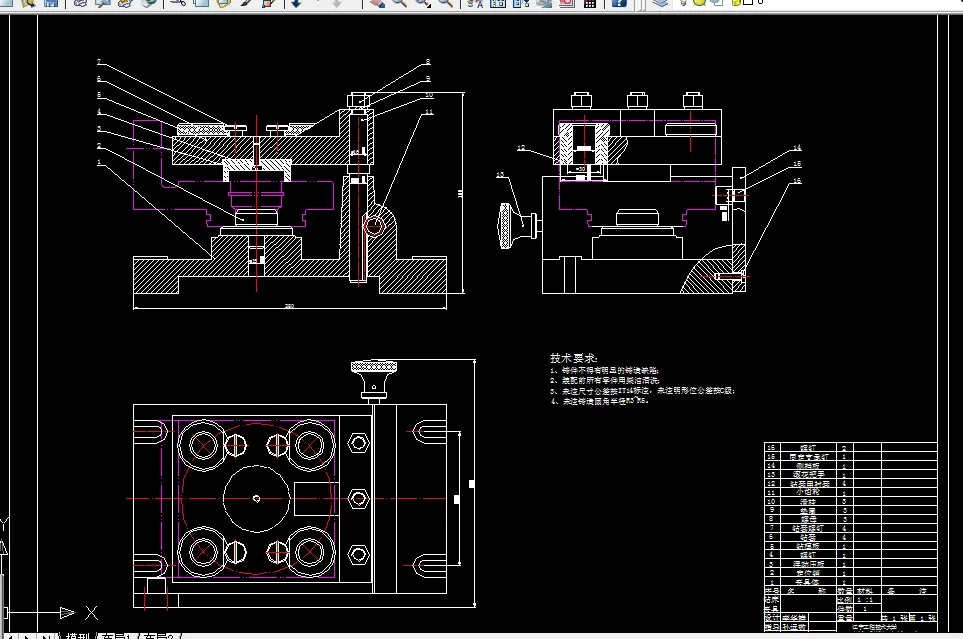Save the drawing with the floppy icon
The image size is (963, 639).
click(52, 2)
